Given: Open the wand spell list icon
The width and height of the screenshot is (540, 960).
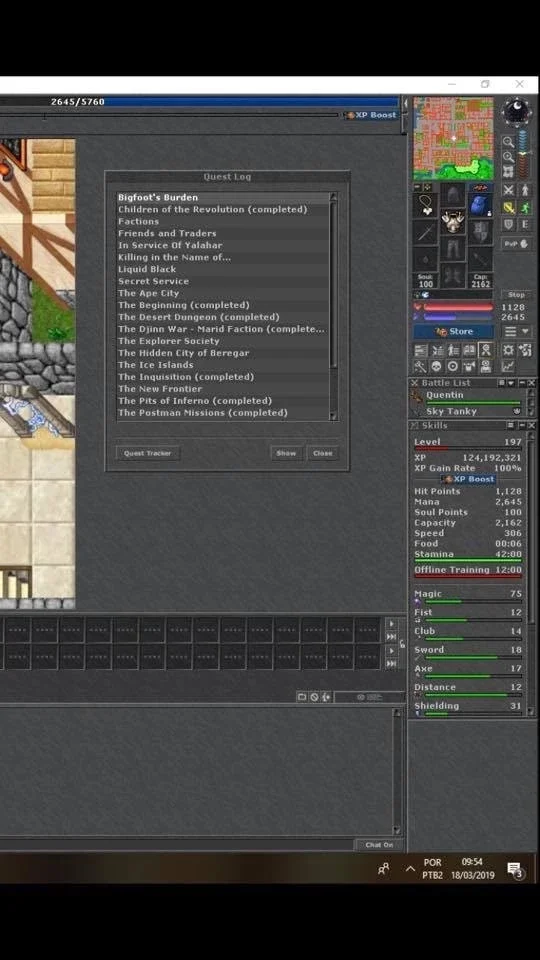Looking at the screenshot, I should [x=421, y=367].
